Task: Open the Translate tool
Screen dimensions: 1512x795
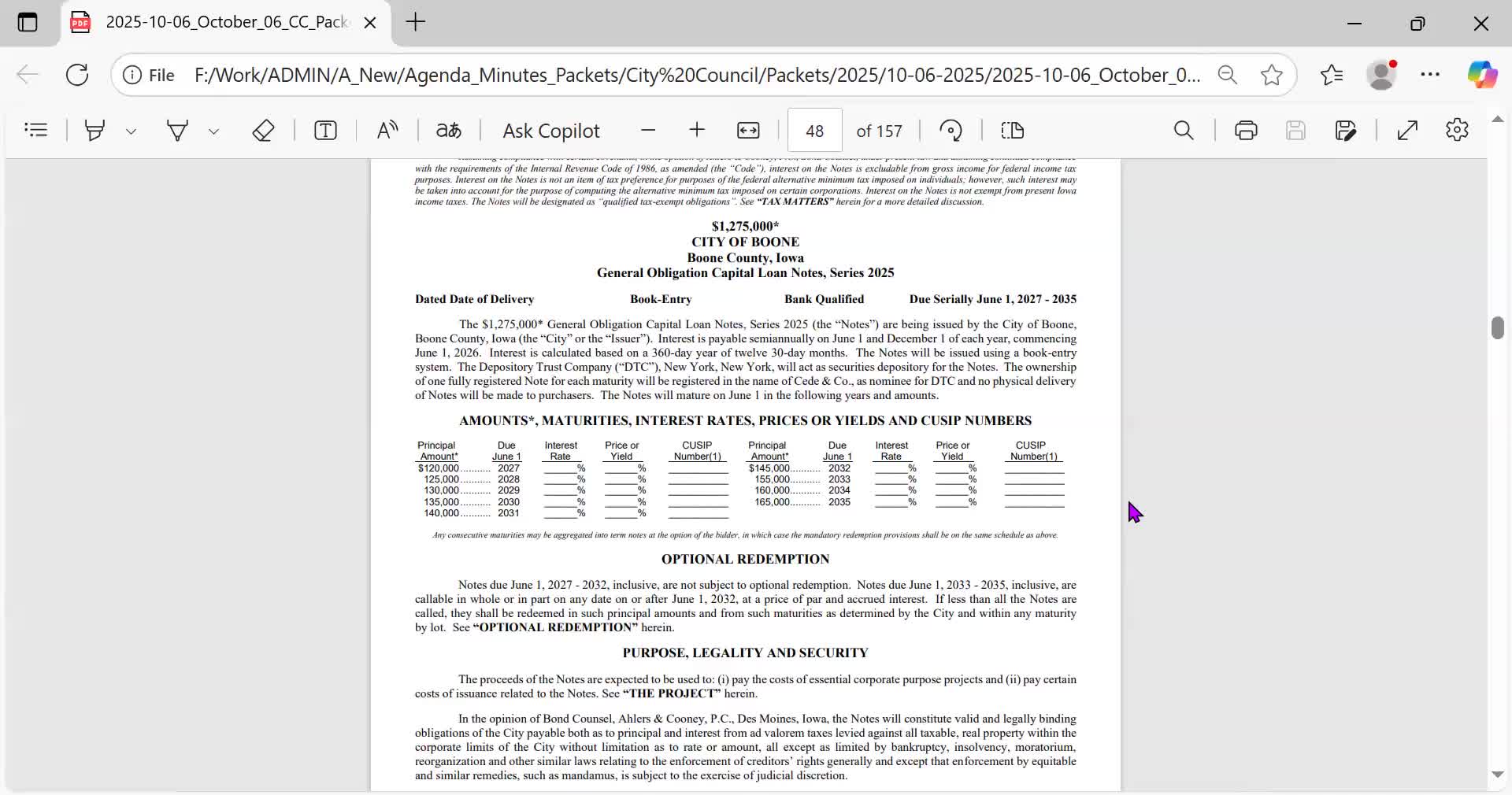Action: pyautogui.click(x=449, y=130)
